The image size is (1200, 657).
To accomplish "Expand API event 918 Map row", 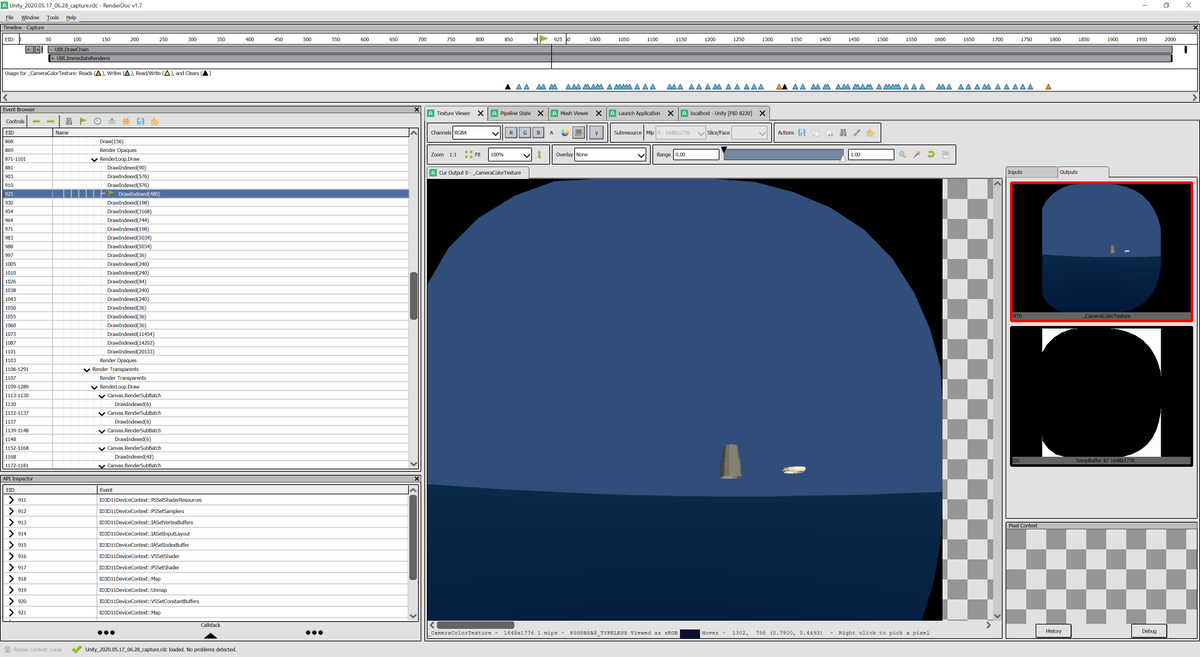I will (x=11, y=579).
